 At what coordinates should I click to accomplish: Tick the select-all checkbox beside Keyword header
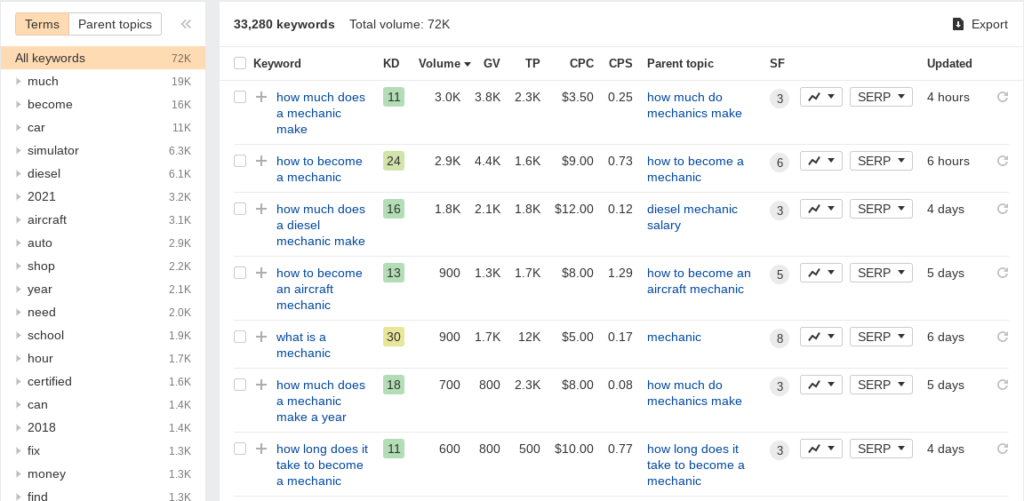point(240,63)
